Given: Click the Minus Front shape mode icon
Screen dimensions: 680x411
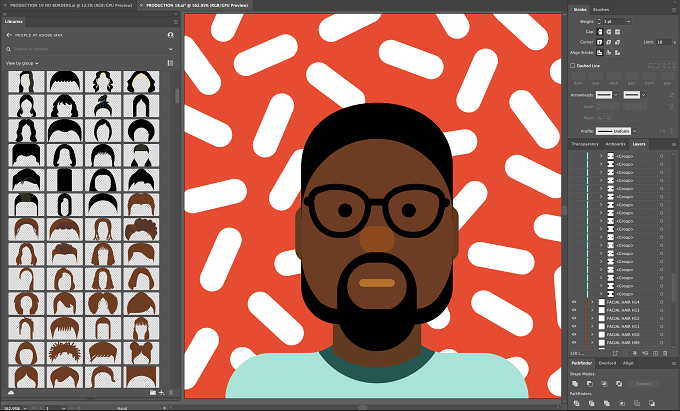Looking at the screenshot, I should coord(590,384).
